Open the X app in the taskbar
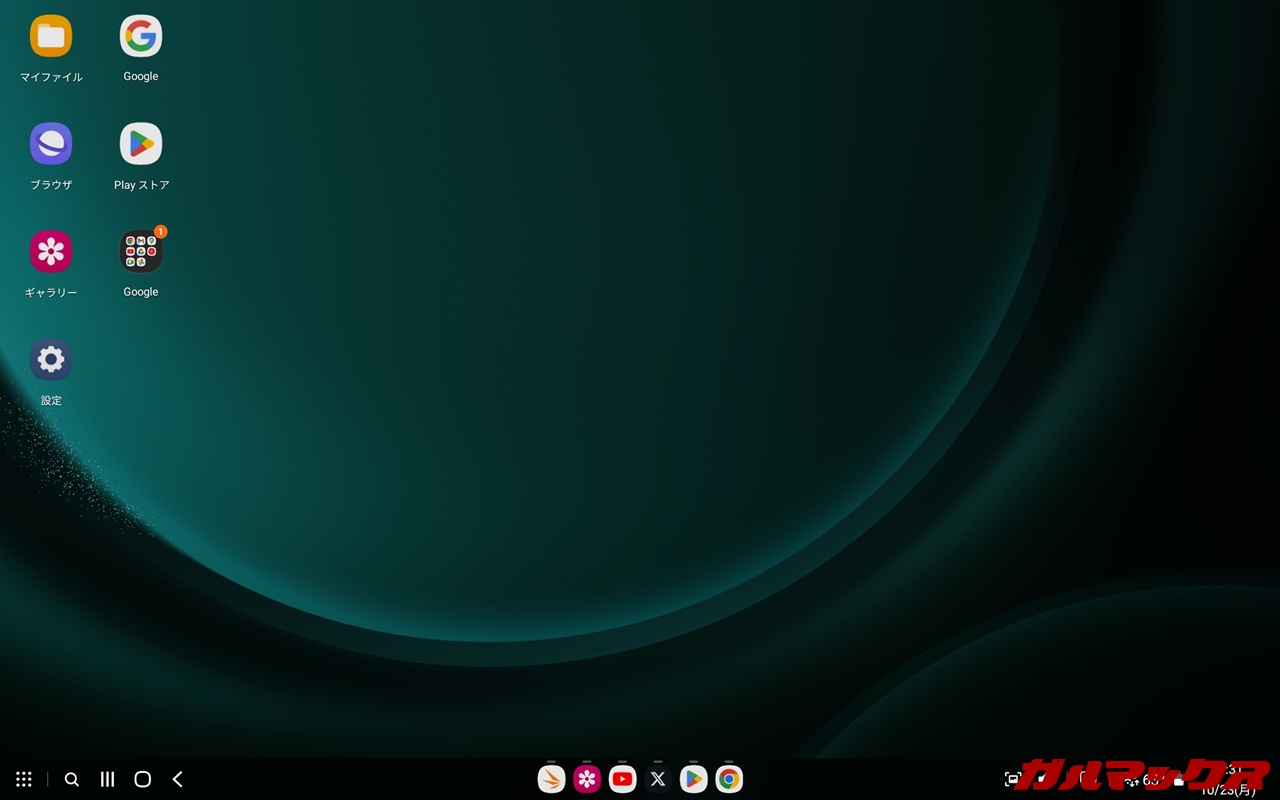Viewport: 1280px width, 800px height. point(658,779)
